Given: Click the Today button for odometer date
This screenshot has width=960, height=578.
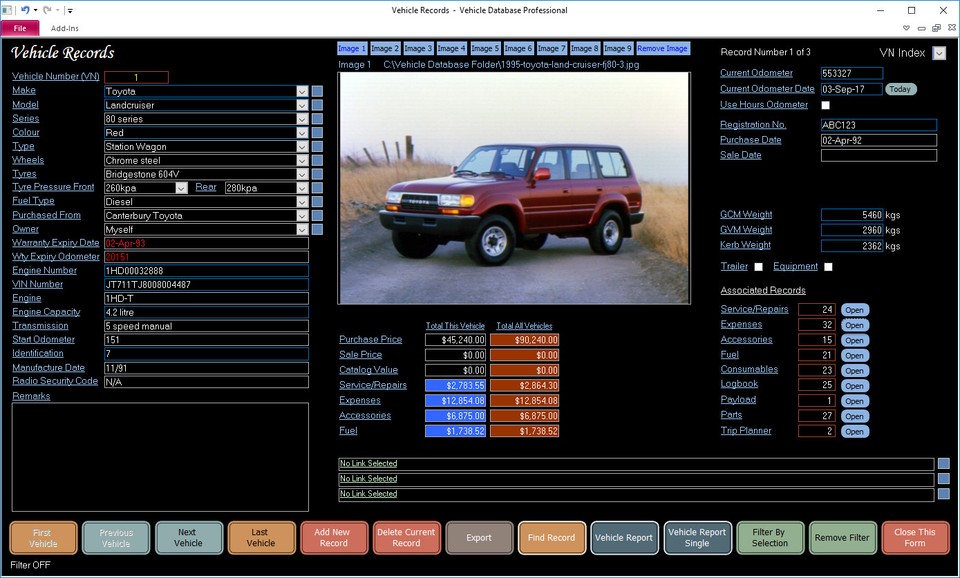Looking at the screenshot, I should click(x=900, y=89).
